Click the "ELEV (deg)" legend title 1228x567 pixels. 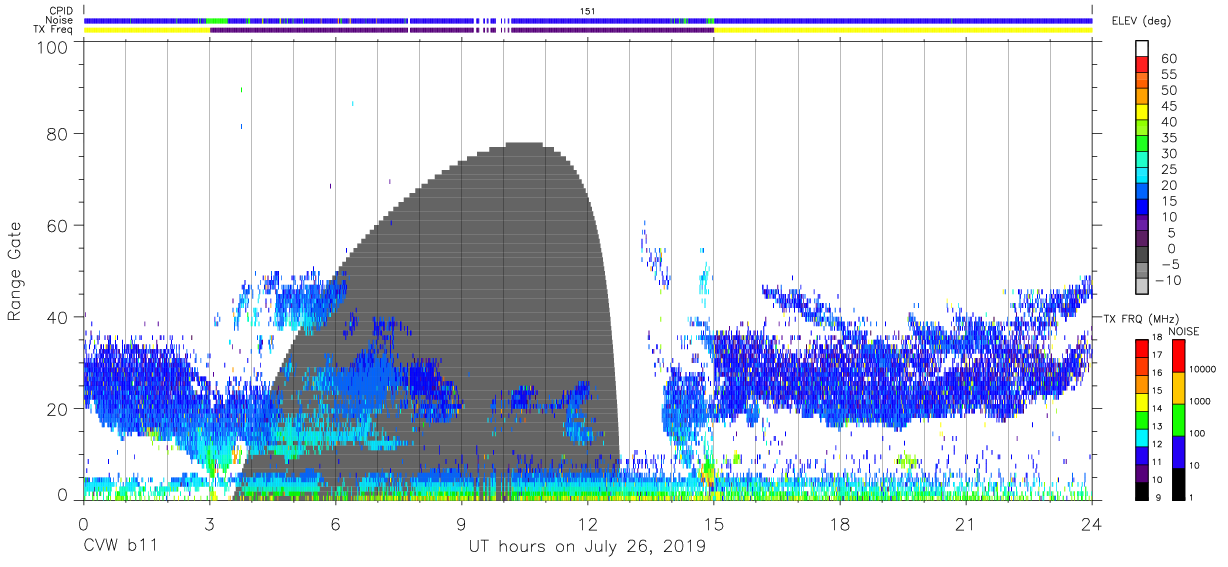click(x=1143, y=22)
